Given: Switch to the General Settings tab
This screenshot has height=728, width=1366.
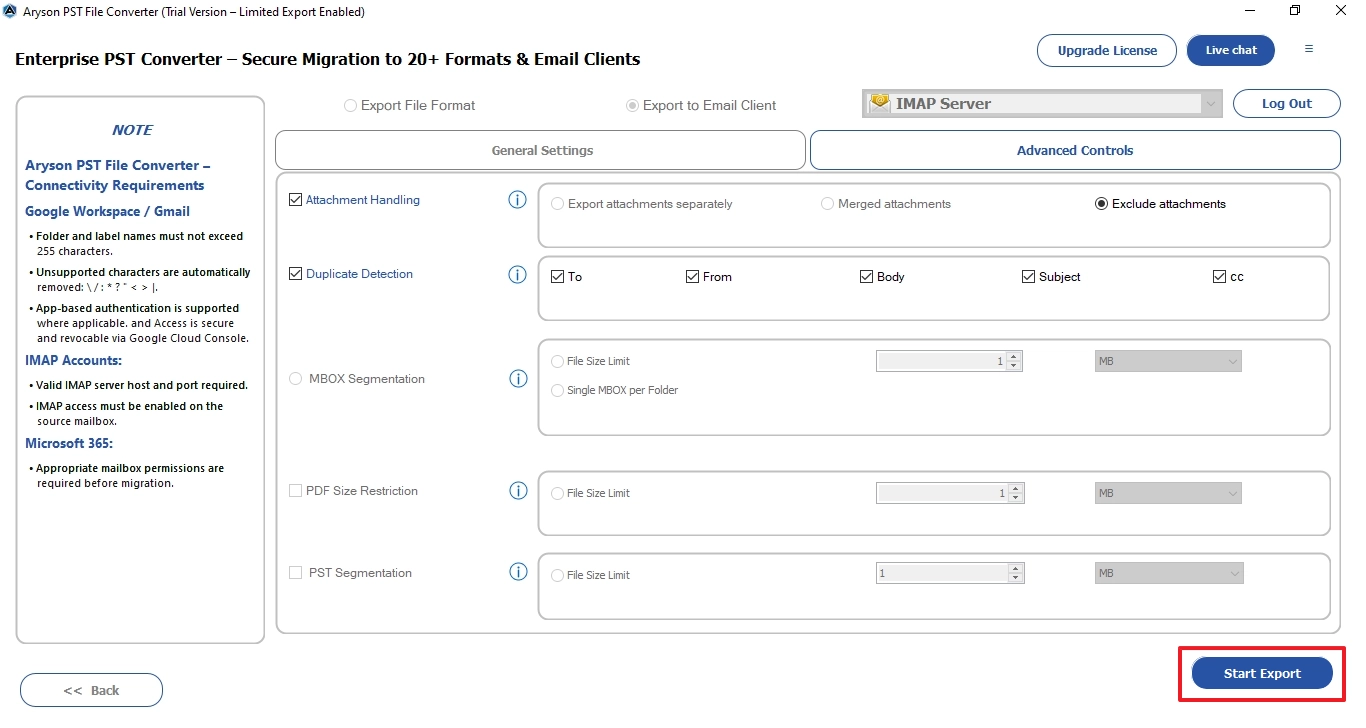Looking at the screenshot, I should pos(541,151).
